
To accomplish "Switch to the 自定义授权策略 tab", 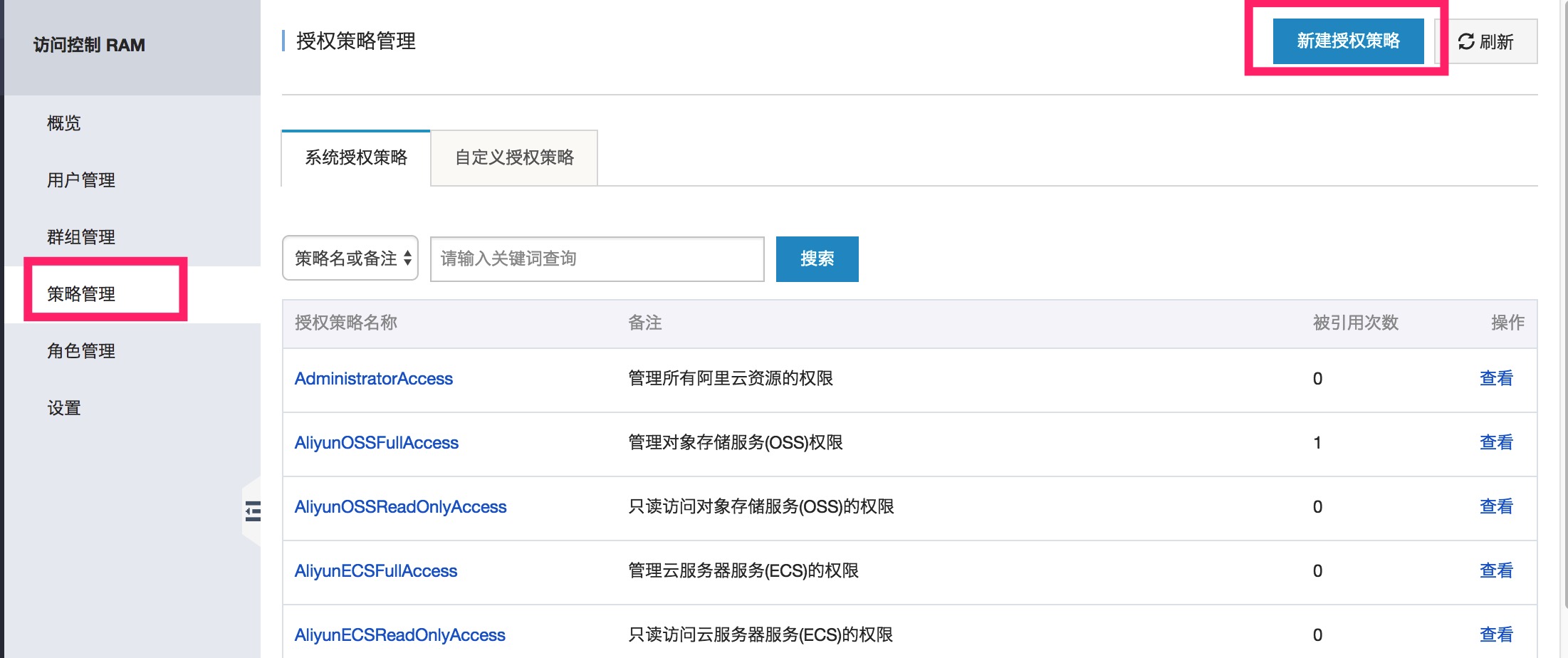I will pos(514,157).
